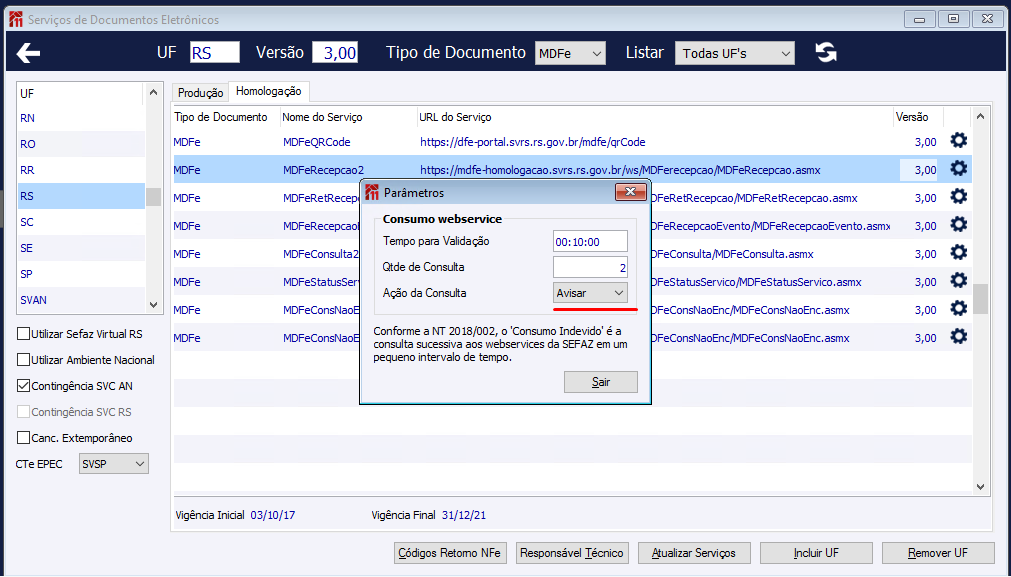Open Tipo de Documento MDFe dropdown

click(x=570, y=54)
